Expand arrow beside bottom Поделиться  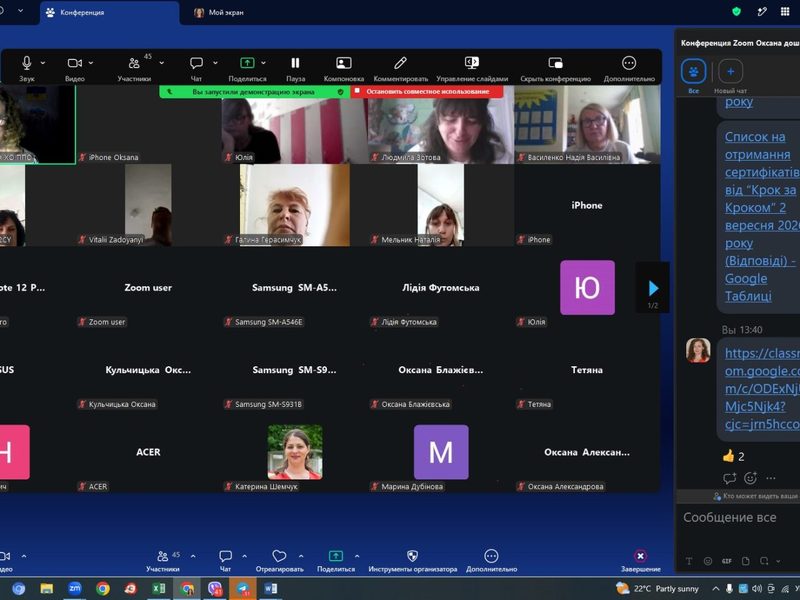coord(357,556)
